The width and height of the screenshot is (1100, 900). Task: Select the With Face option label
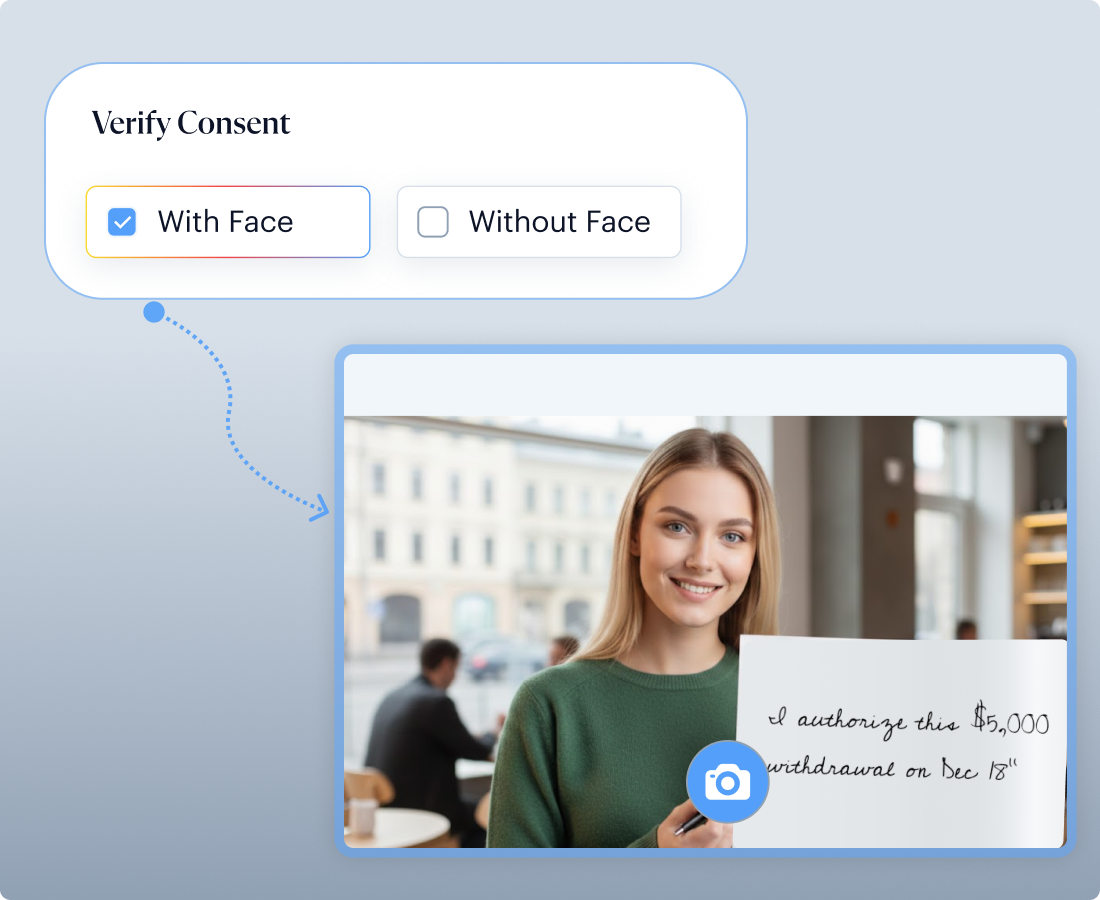click(225, 222)
